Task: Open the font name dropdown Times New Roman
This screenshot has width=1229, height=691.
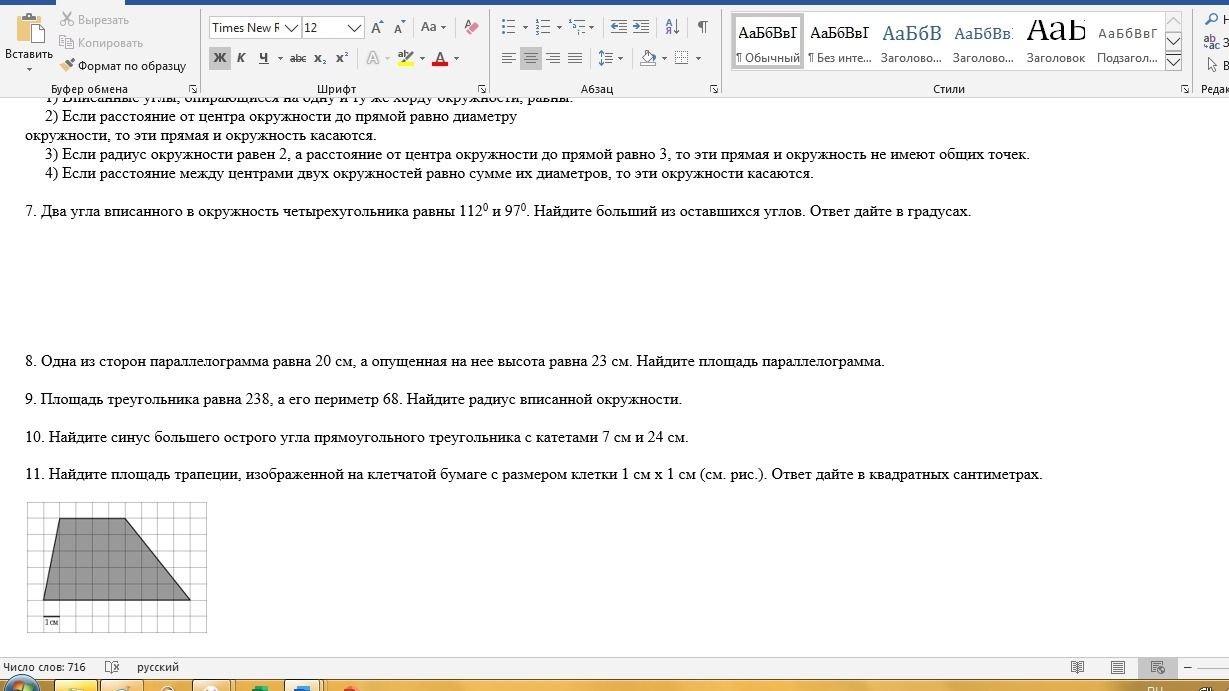Action: (254, 28)
